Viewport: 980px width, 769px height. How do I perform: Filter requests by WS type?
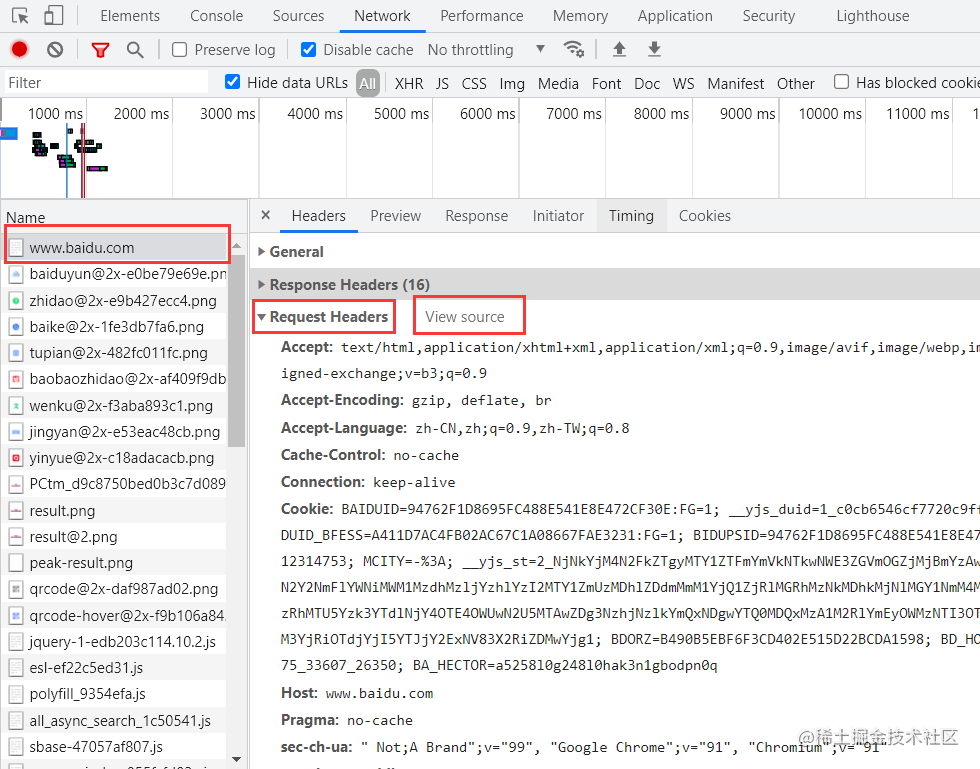coord(683,83)
